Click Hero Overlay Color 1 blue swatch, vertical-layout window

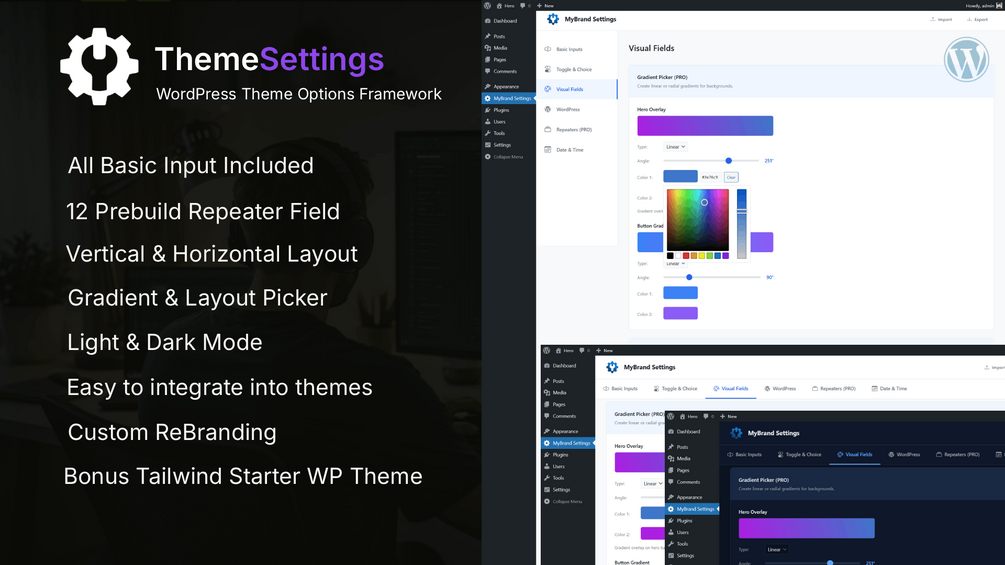click(680, 177)
